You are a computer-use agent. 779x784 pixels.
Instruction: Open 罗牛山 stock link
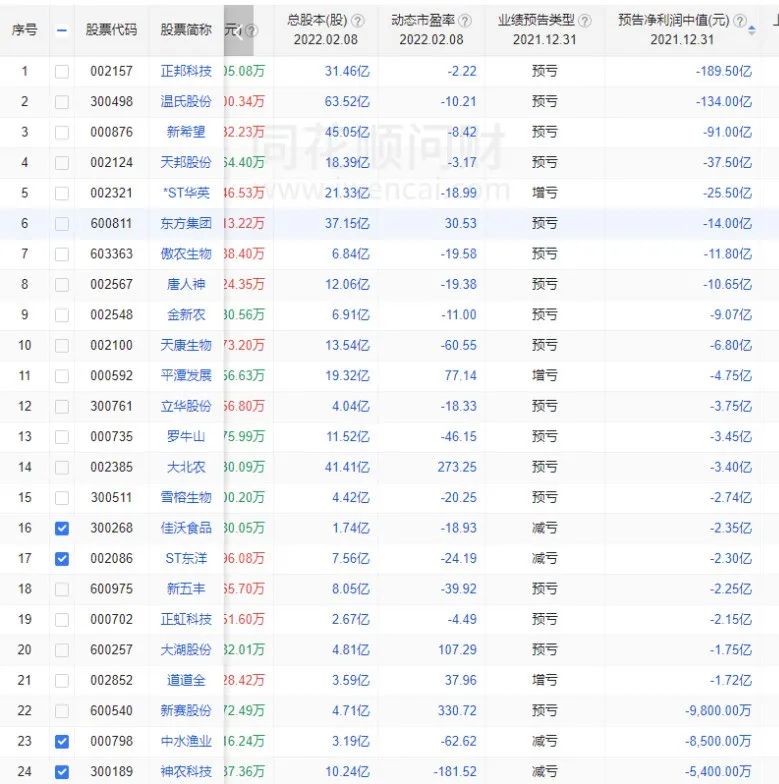[186, 436]
